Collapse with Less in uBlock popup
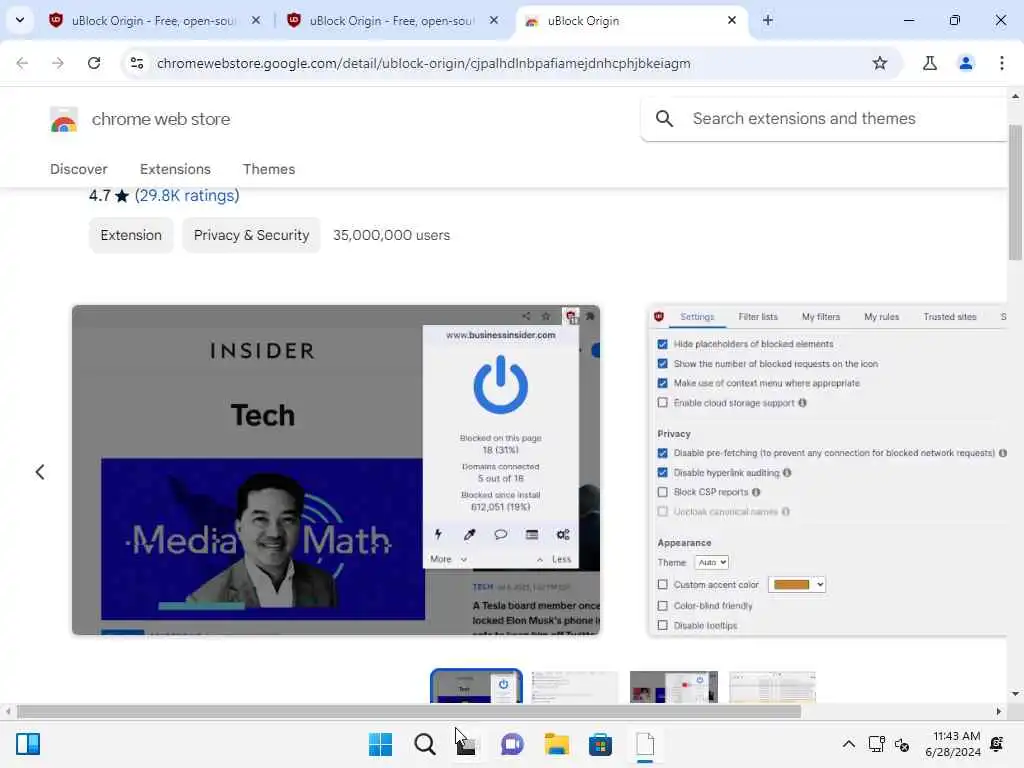 click(x=554, y=559)
